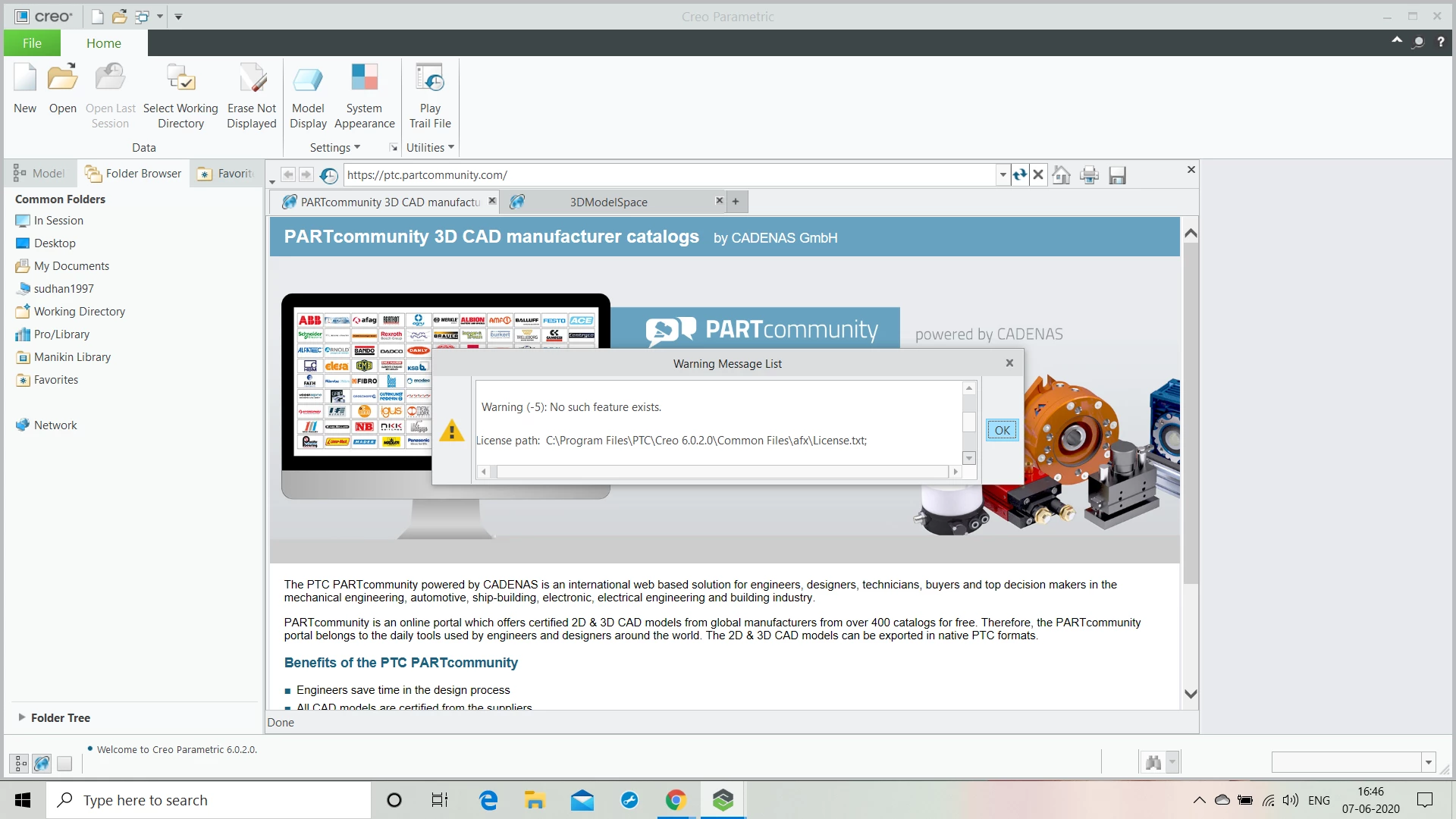Click the browser URL address field
Image resolution: width=1456 pixels, height=819 pixels.
coord(667,175)
